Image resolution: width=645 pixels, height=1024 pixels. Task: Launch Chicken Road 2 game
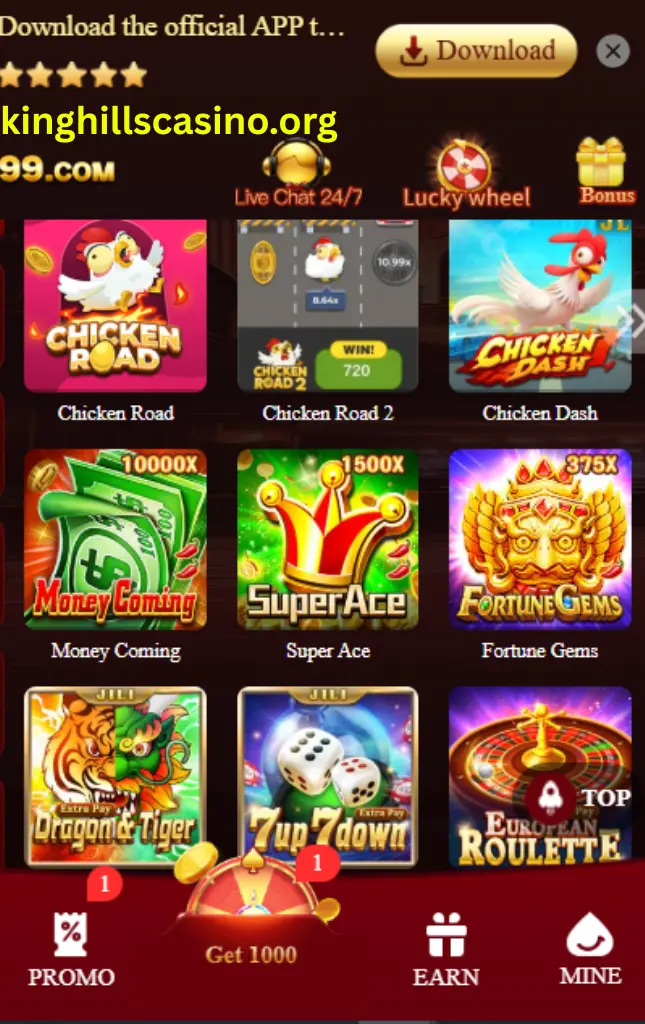coord(328,306)
